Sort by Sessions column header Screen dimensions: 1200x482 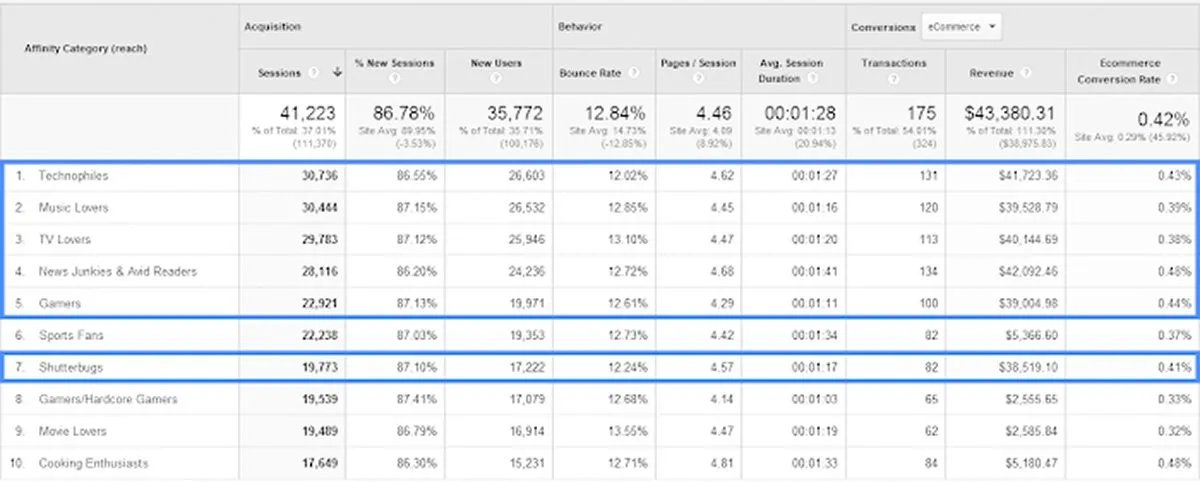tap(280, 72)
